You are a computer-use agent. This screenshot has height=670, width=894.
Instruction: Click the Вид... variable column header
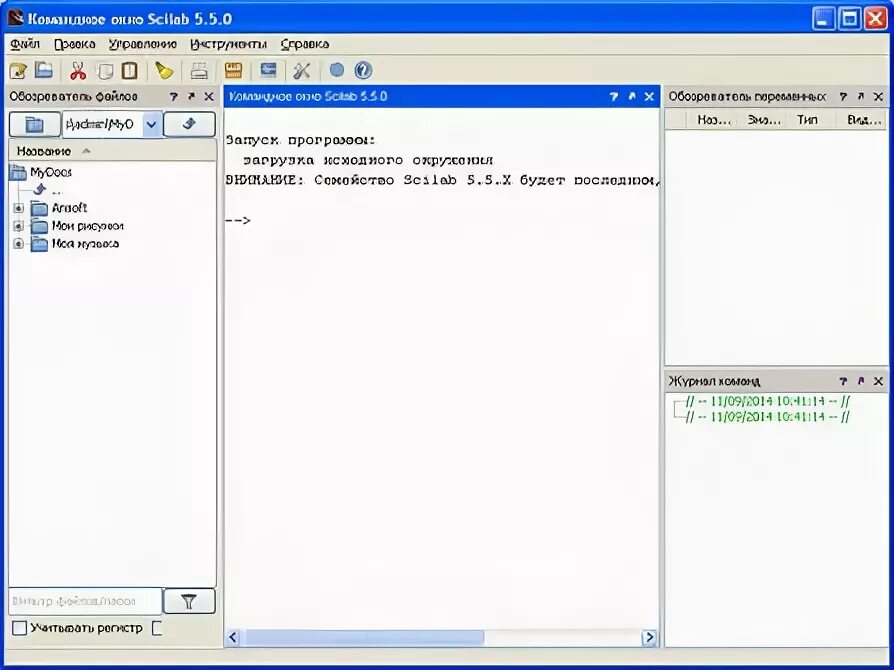(864, 120)
